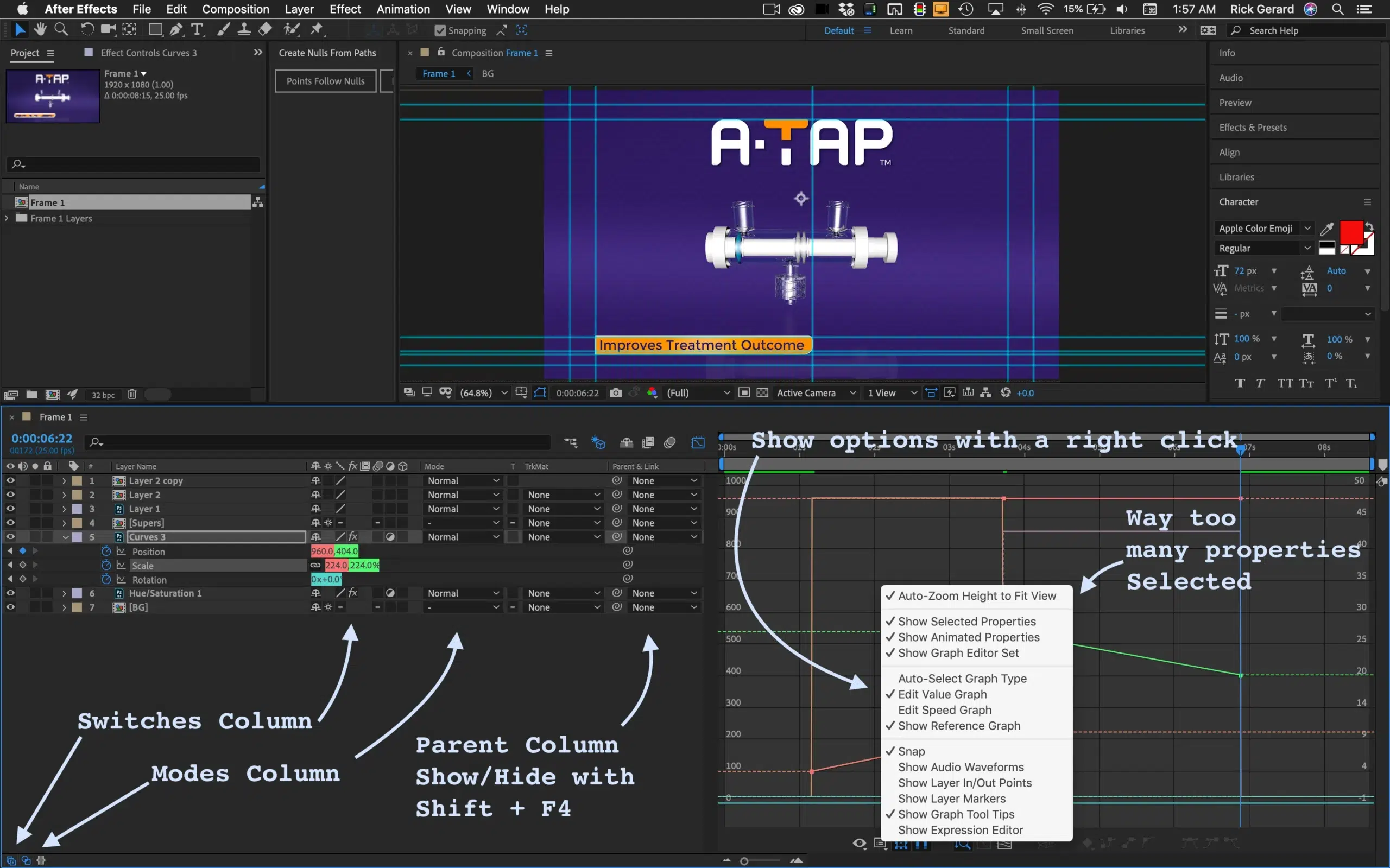The height and width of the screenshot is (868, 1390).
Task: Click the Frame 1 project thumbnail
Action: point(52,96)
